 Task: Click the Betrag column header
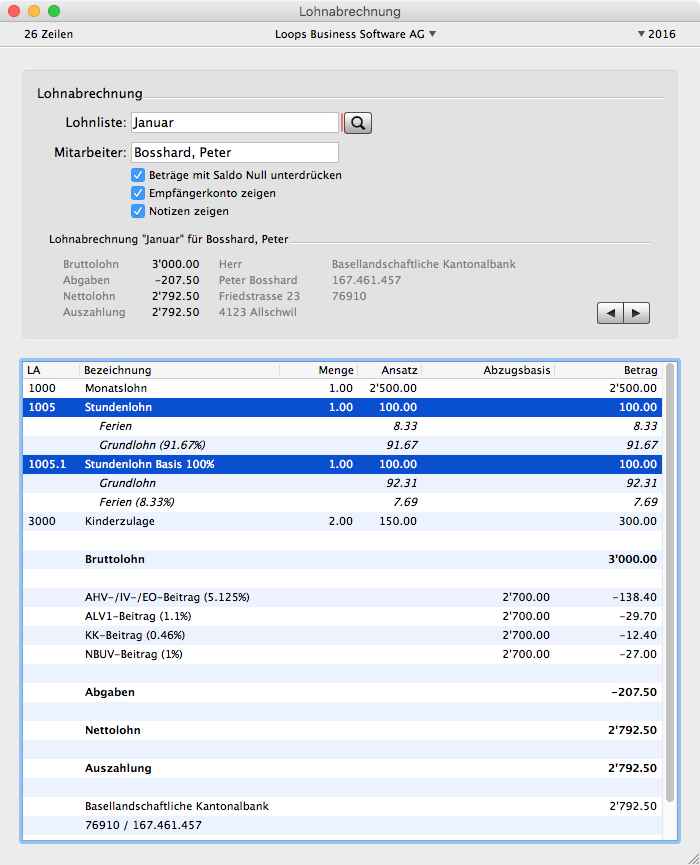tap(608, 370)
